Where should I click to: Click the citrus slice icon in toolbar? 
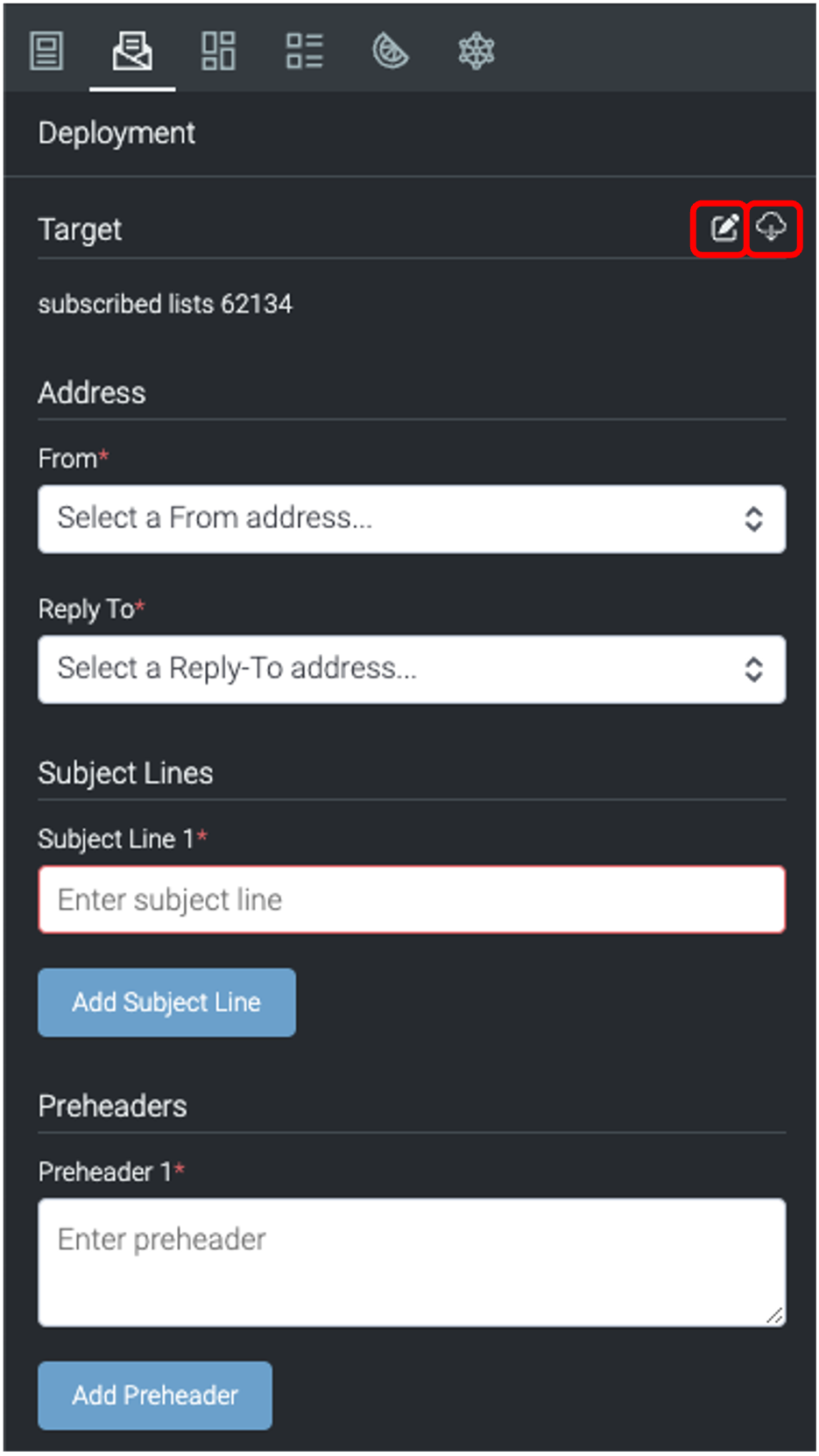point(391,52)
